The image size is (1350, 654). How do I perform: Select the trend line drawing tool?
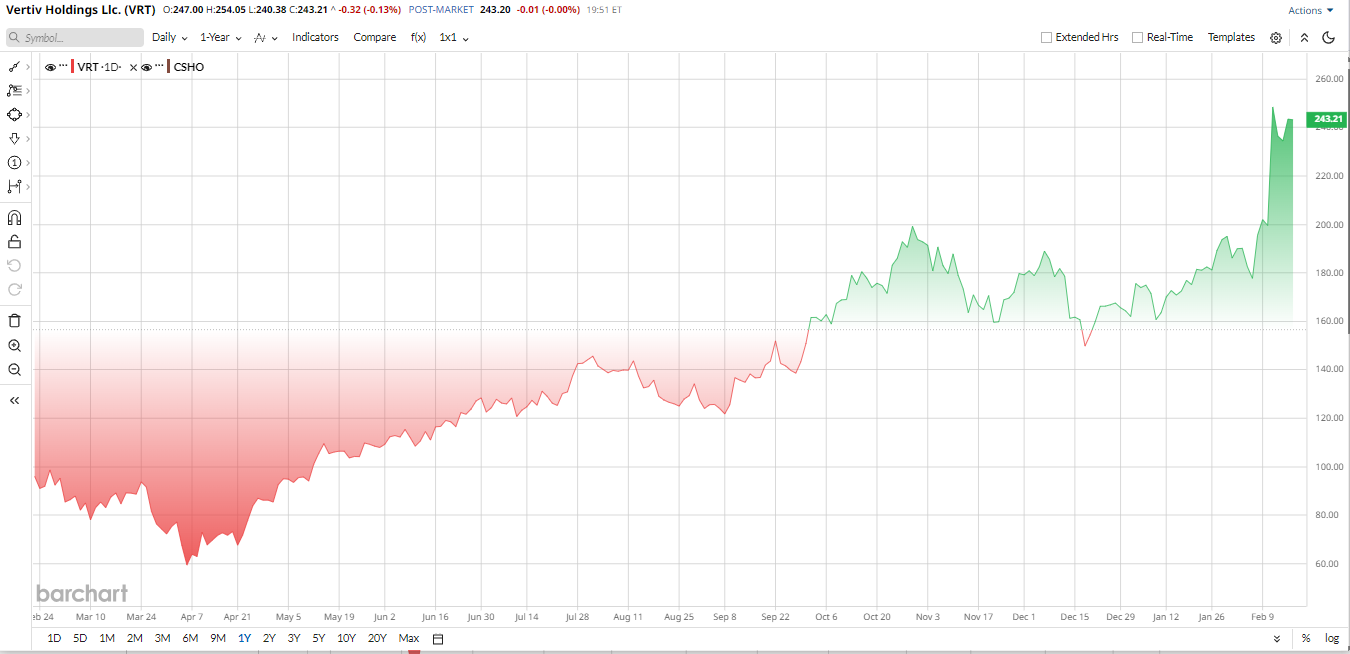[14, 66]
